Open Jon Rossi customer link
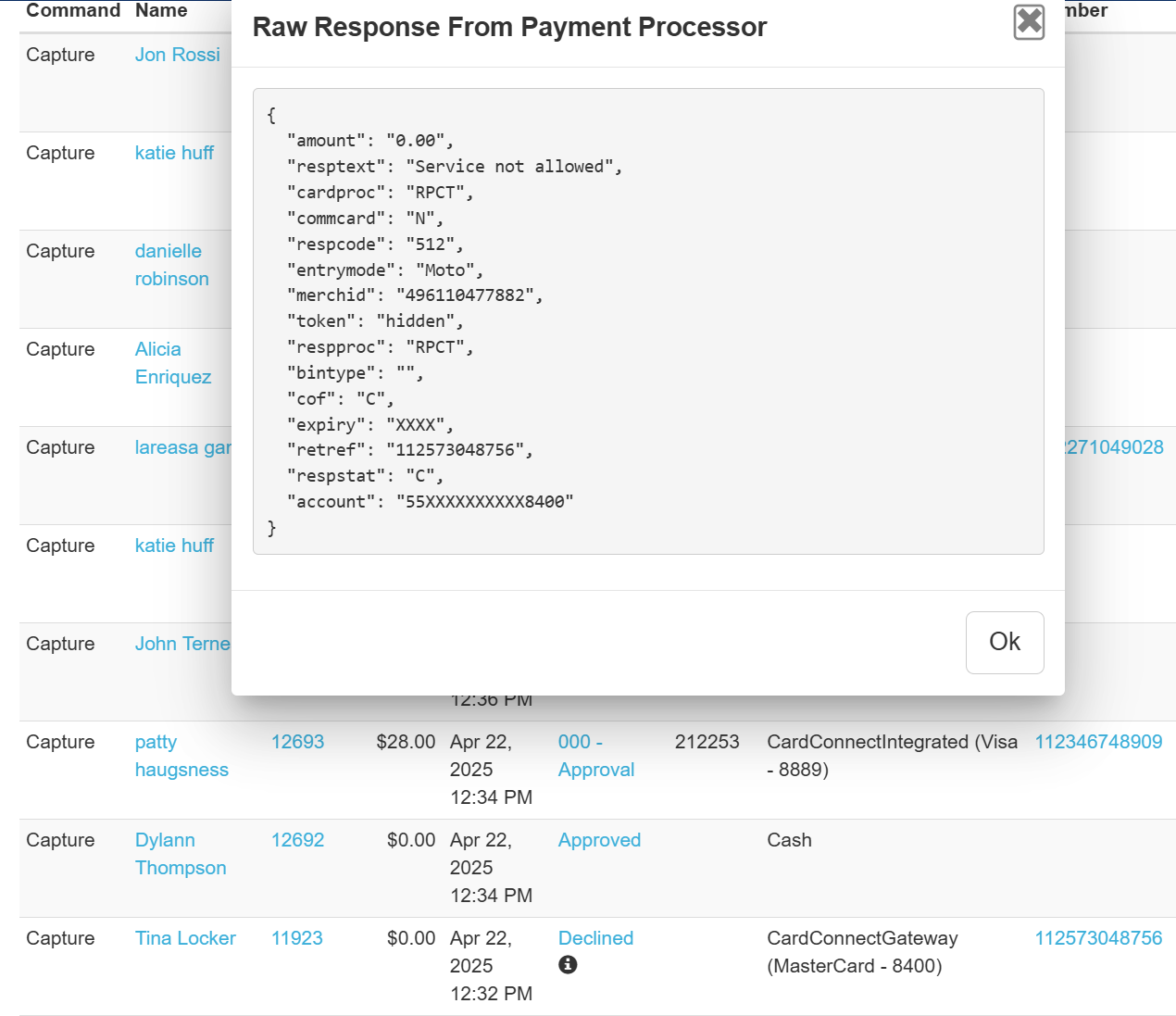This screenshot has height=1016, width=1176. [178, 55]
